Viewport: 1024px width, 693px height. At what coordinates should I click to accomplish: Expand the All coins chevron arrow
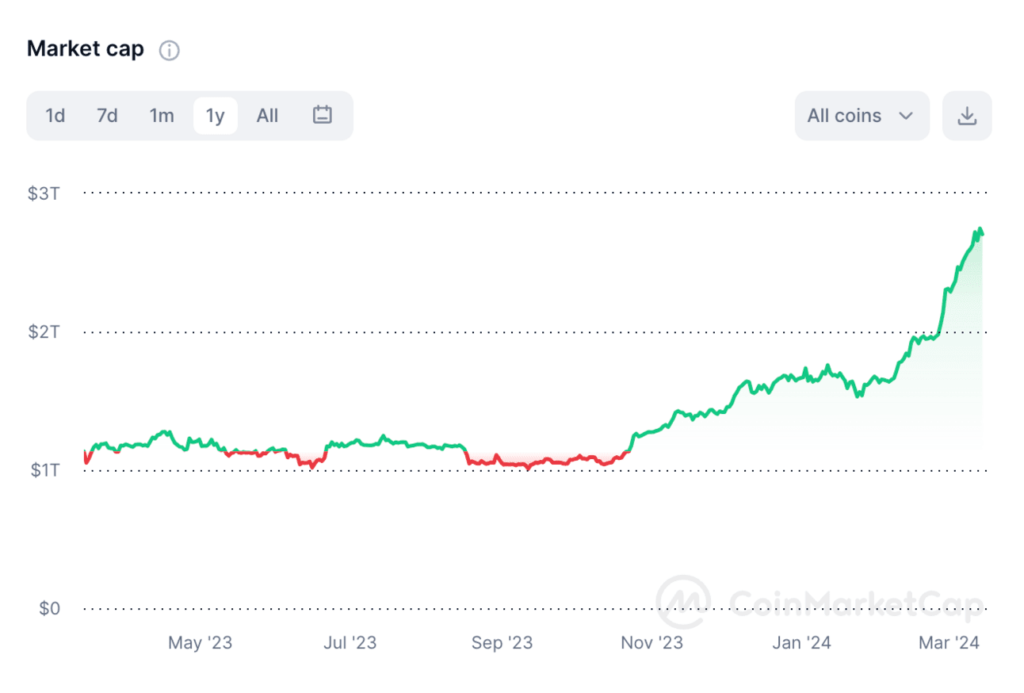pyautogui.click(x=906, y=116)
